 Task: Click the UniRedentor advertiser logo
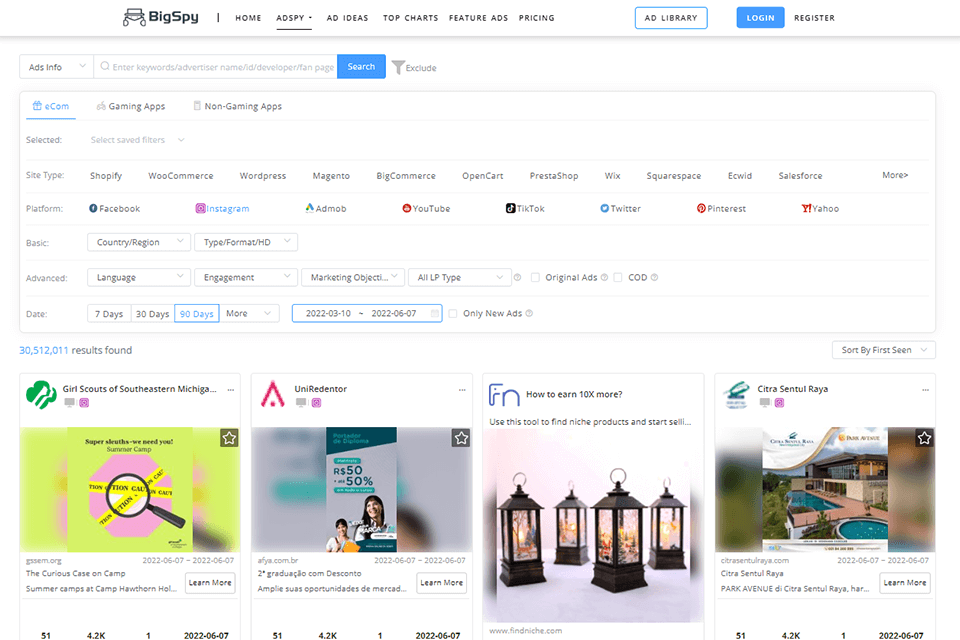pos(272,394)
